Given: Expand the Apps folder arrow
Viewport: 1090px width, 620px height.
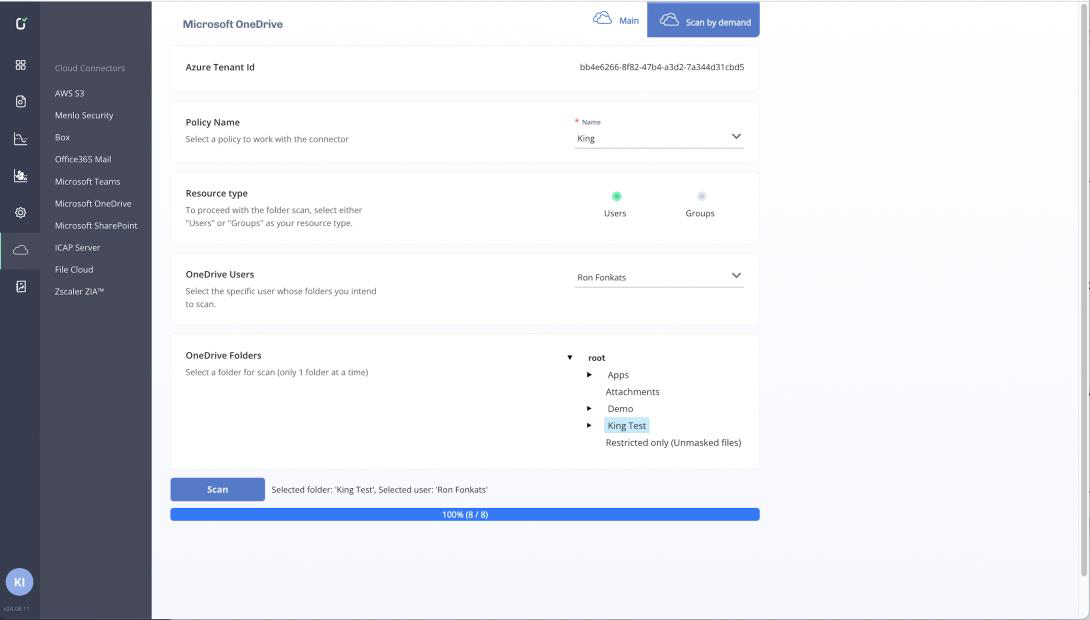Looking at the screenshot, I should (x=589, y=375).
